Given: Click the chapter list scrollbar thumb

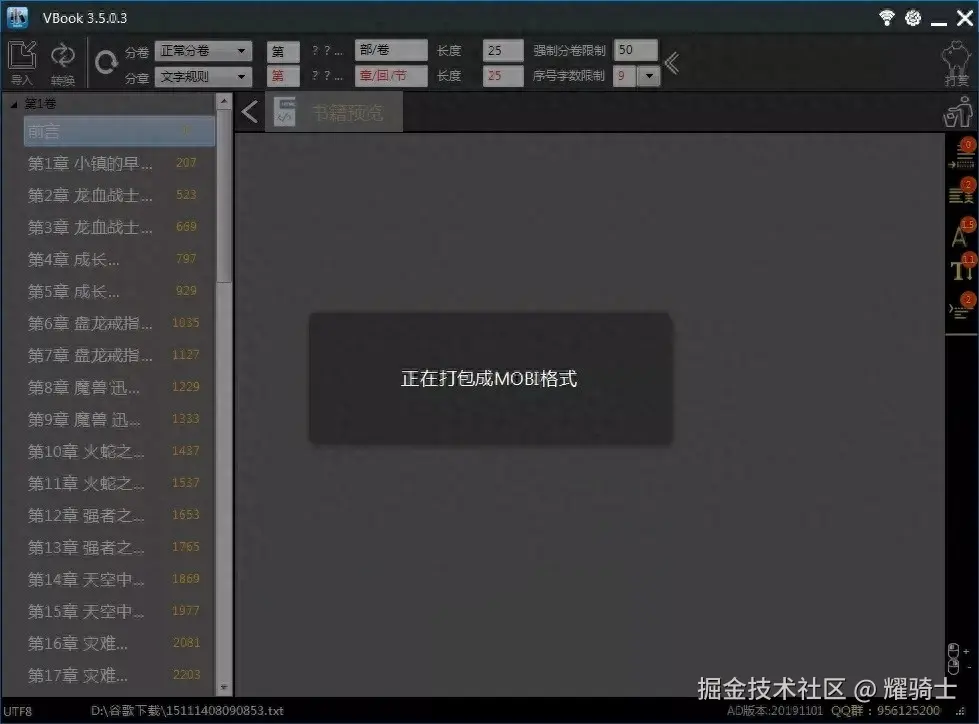Looking at the screenshot, I should tap(224, 196).
